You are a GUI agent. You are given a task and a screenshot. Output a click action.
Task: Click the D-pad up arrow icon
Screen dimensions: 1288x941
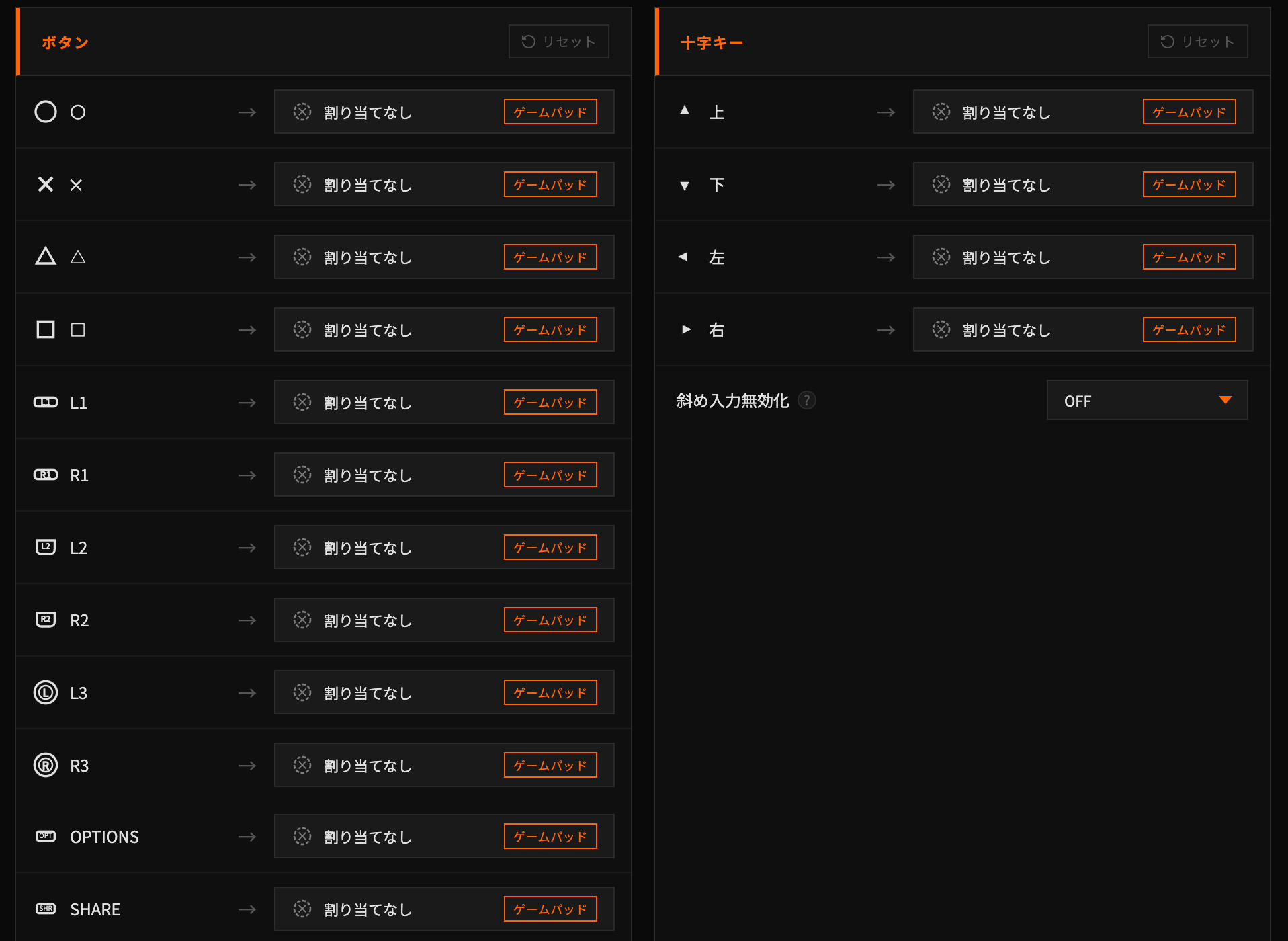pyautogui.click(x=685, y=110)
